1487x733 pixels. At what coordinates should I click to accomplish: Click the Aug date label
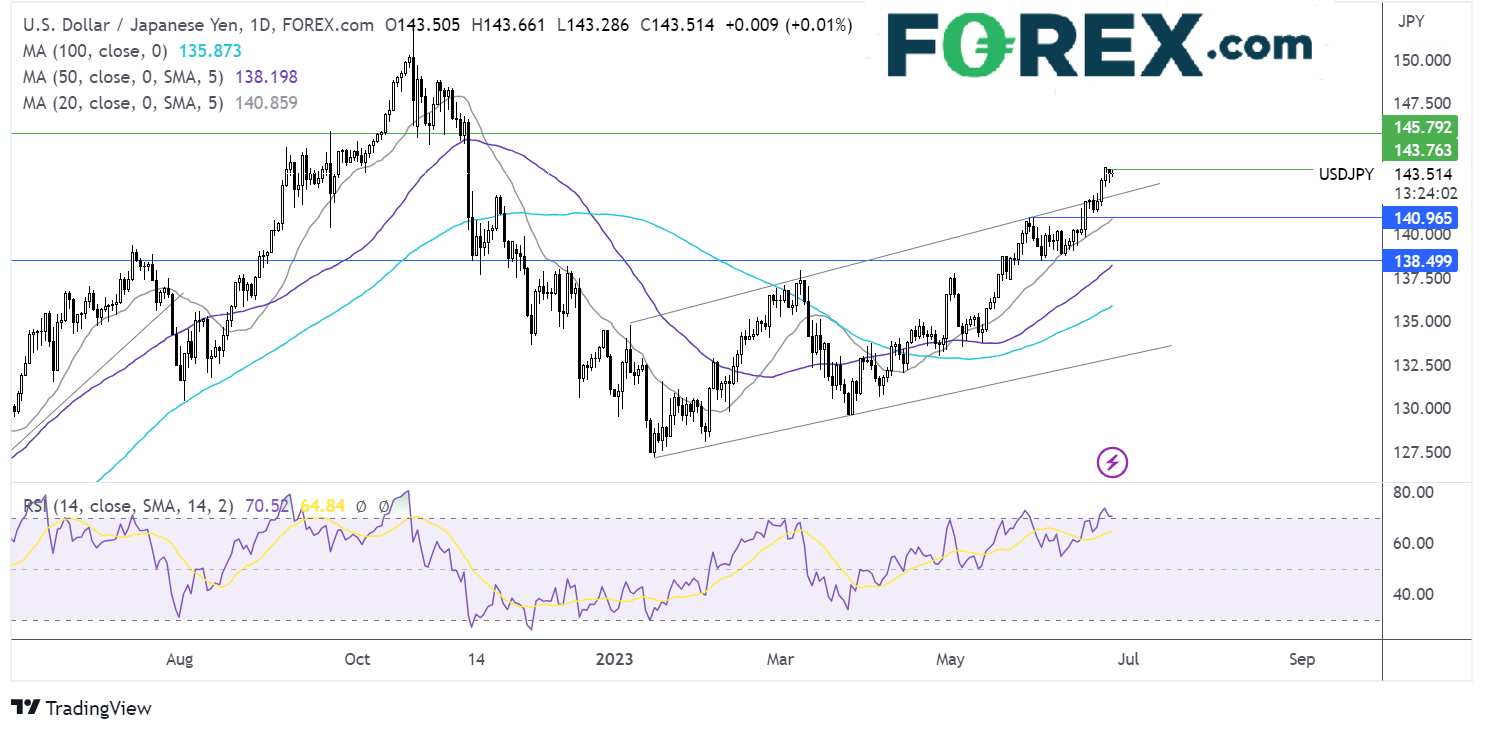[x=179, y=659]
